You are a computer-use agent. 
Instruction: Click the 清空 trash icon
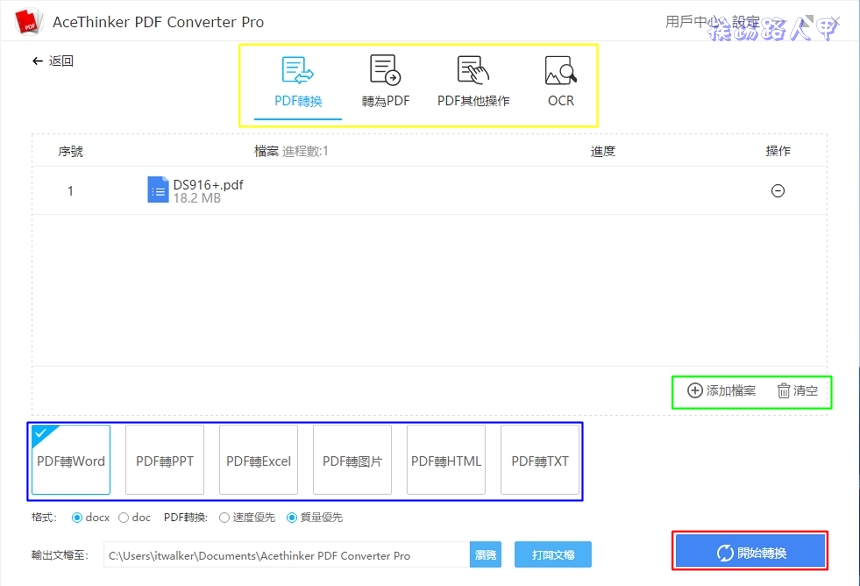point(783,390)
